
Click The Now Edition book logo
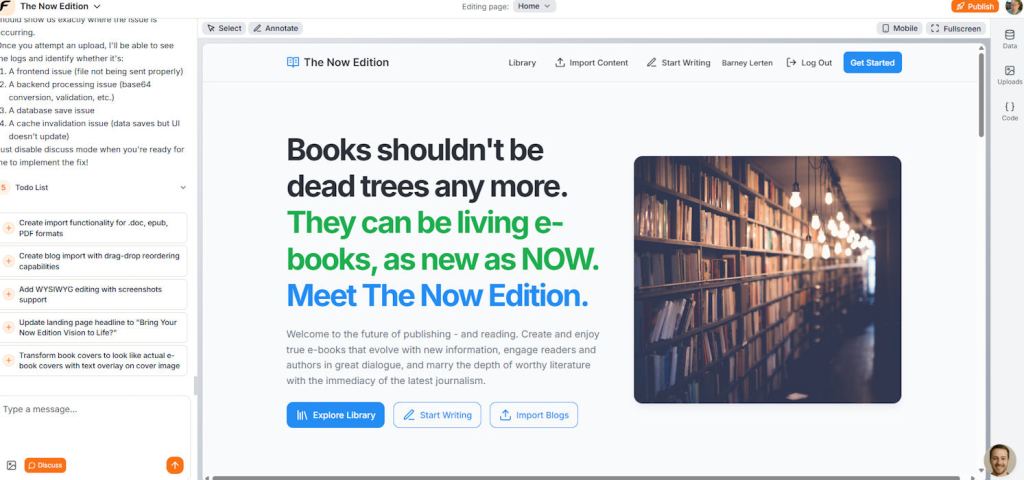pyautogui.click(x=293, y=62)
